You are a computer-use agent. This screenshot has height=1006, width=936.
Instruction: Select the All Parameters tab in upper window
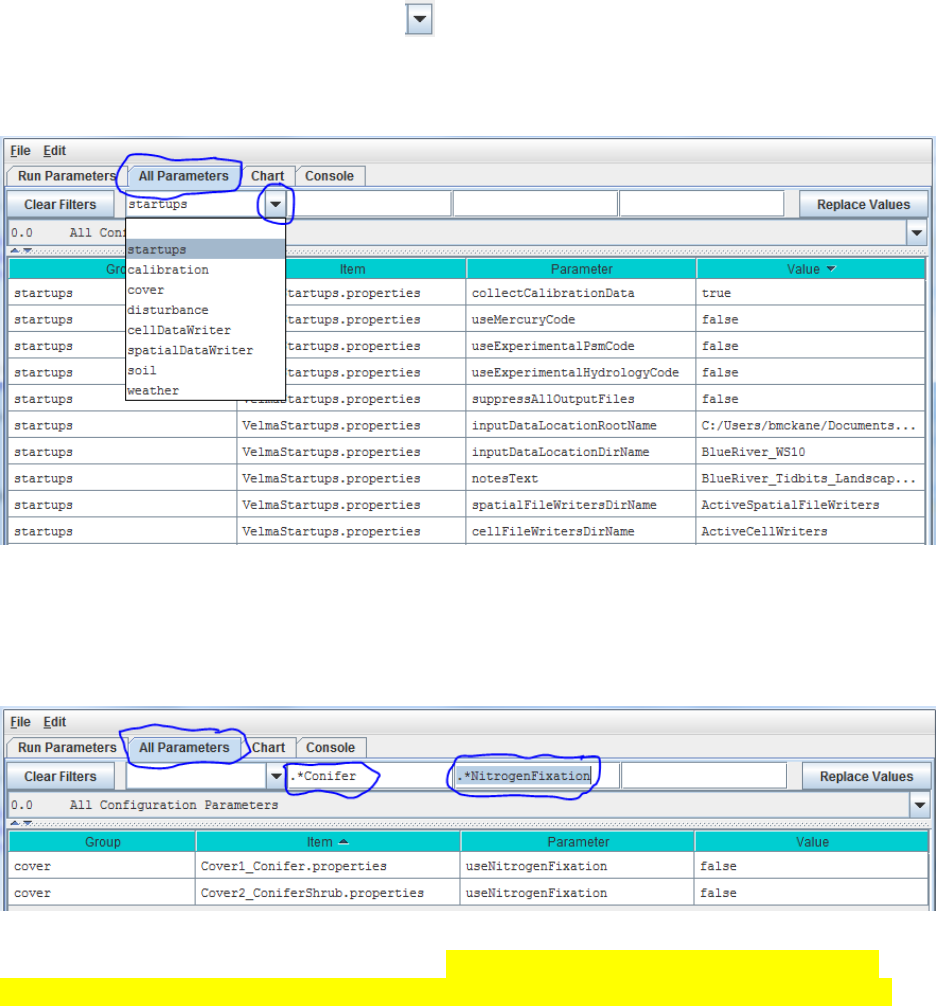[183, 176]
